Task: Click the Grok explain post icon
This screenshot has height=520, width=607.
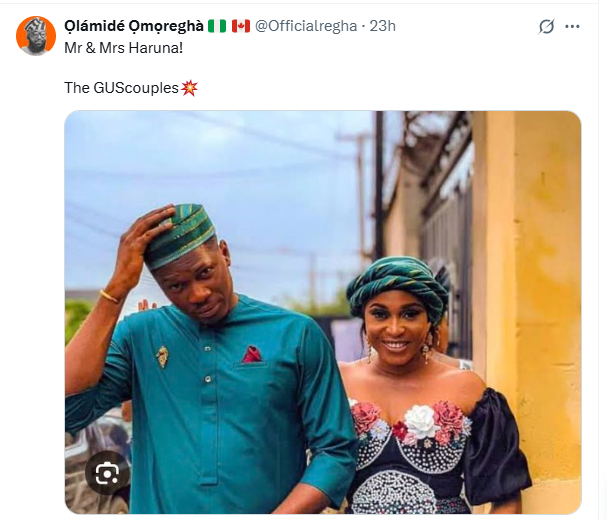Action: click(547, 27)
